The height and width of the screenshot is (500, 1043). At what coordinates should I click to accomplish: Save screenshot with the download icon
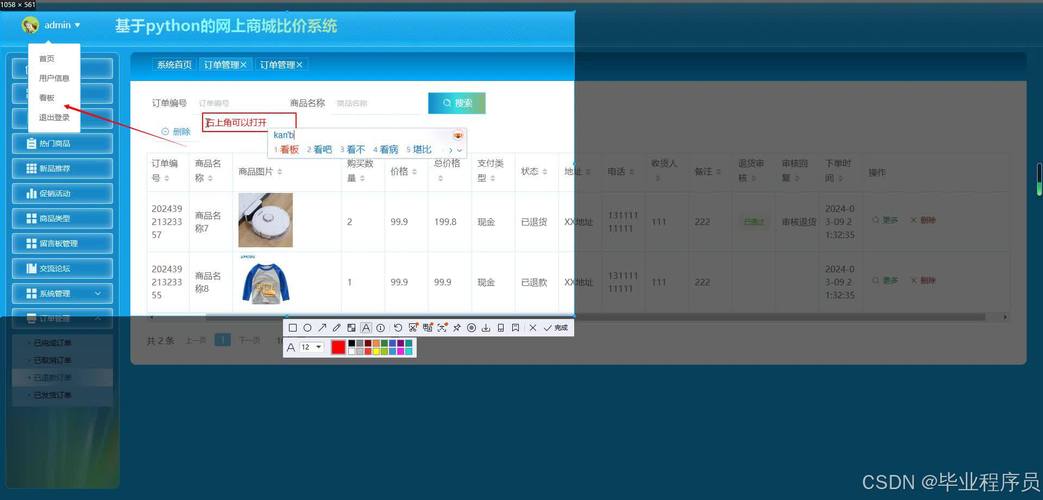pyautogui.click(x=486, y=328)
